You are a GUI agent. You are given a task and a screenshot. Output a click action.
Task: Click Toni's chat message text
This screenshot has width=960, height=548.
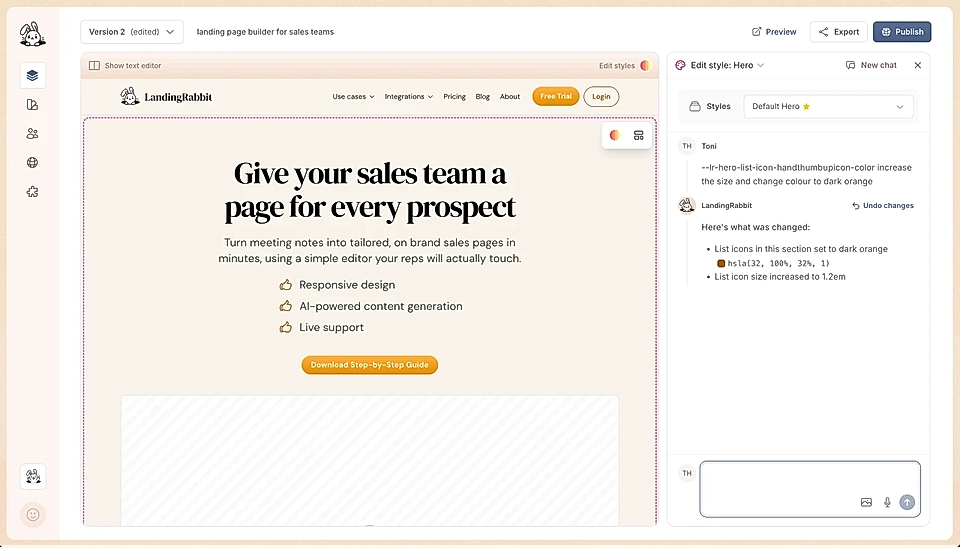[x=806, y=175]
